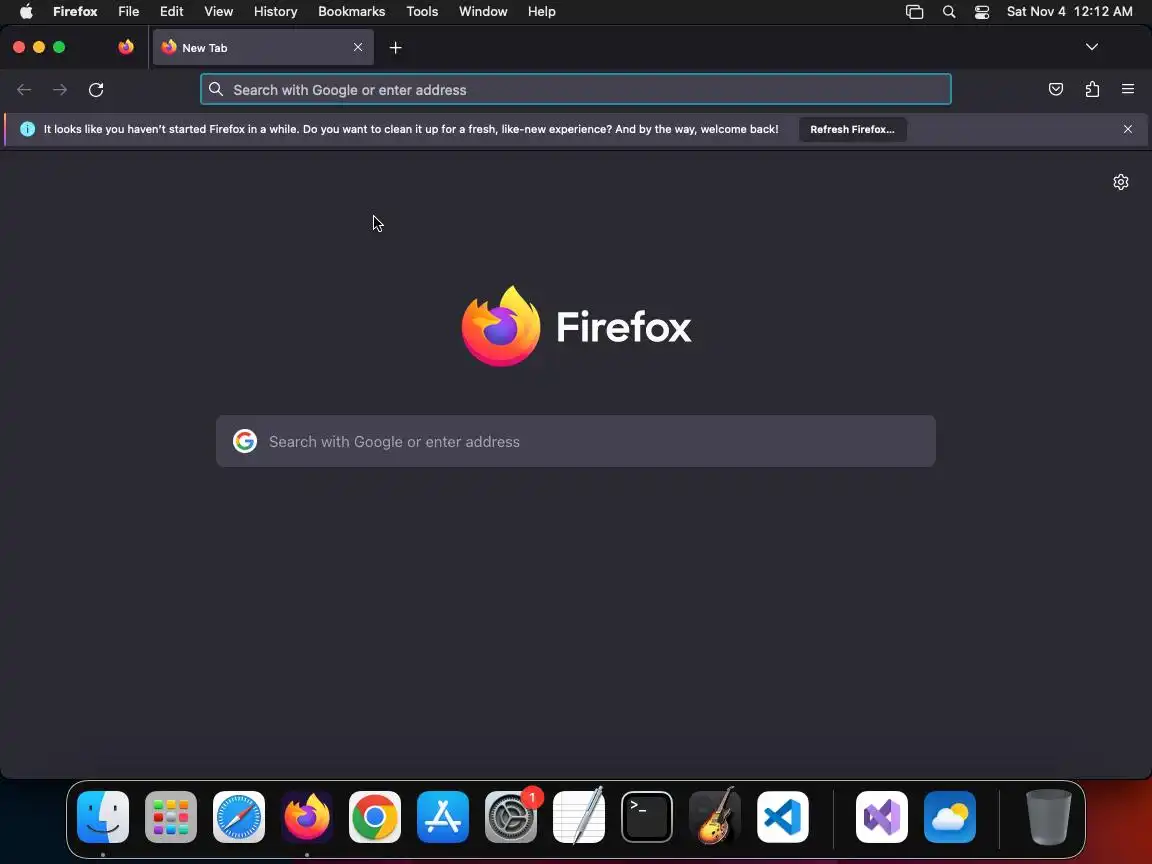The height and width of the screenshot is (864, 1152).
Task: Launch Terminal from the Dock
Action: tap(647, 817)
